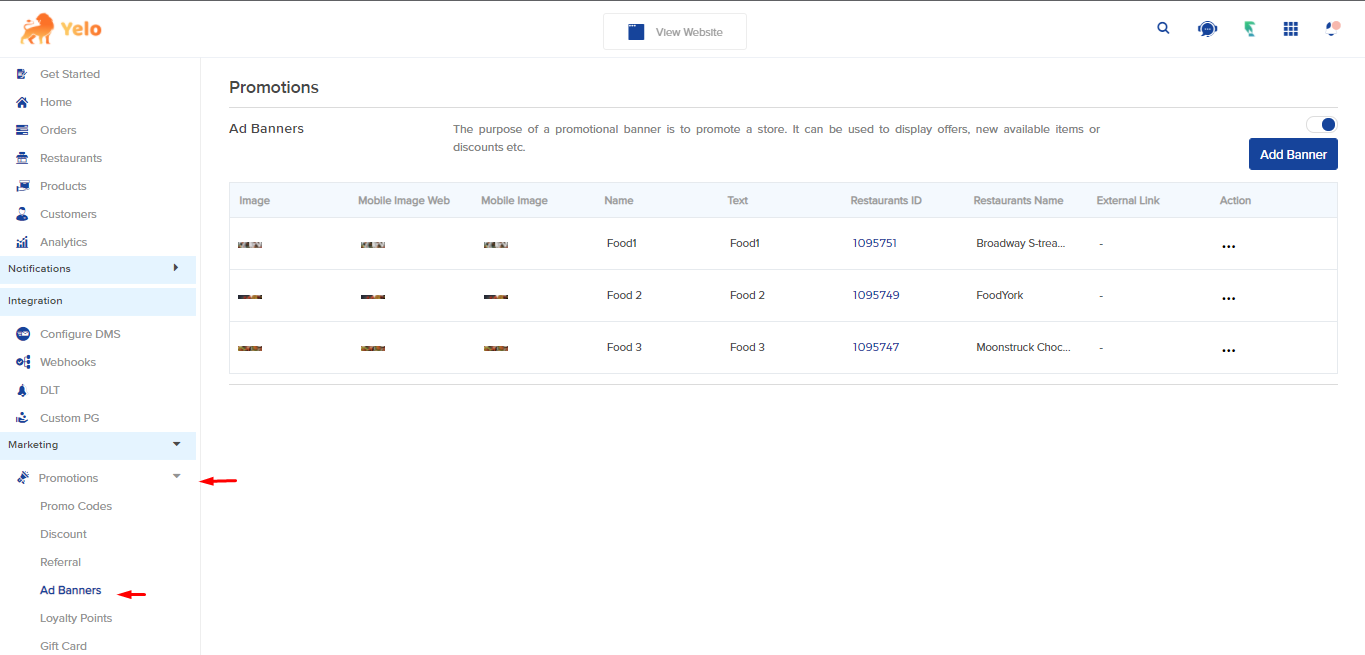Click the Orders sidebar icon
Viewport: 1365px width, 655px height.
(22, 130)
